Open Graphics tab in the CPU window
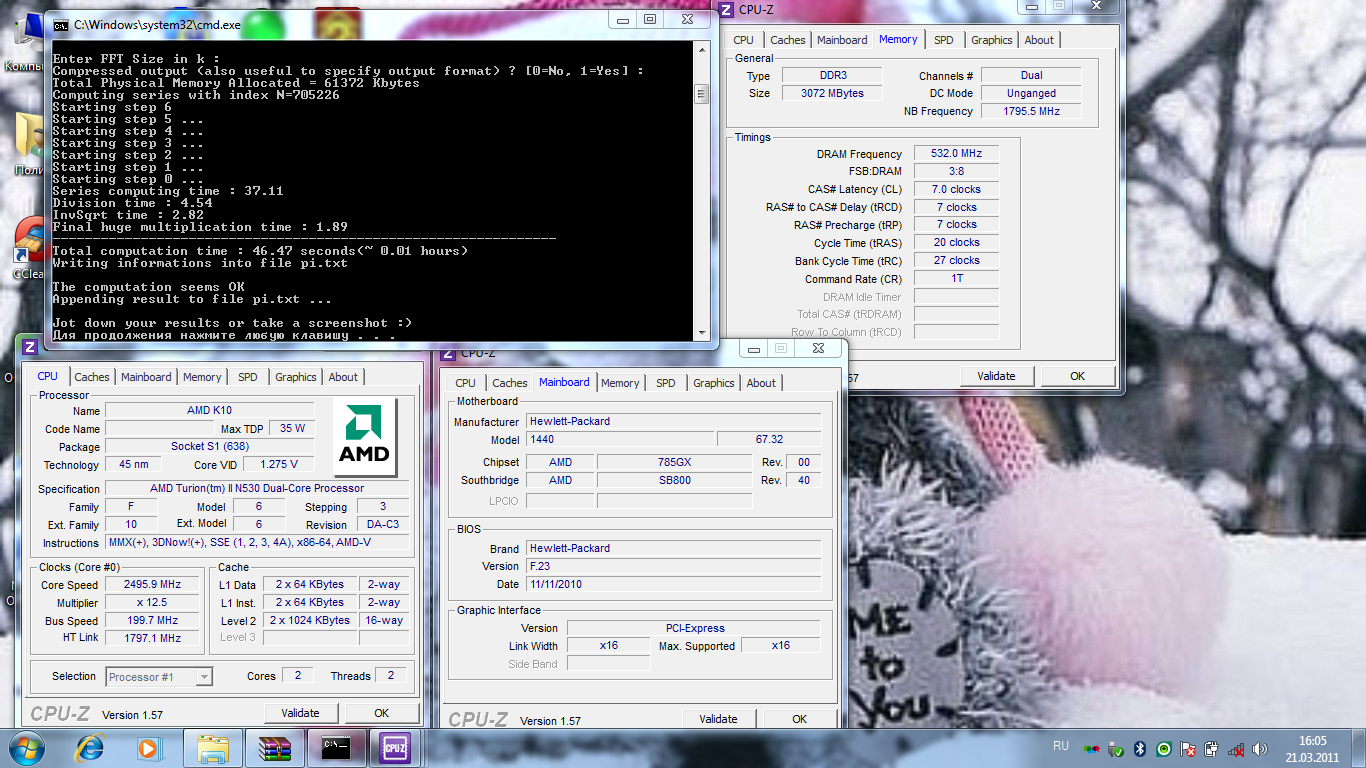 click(x=296, y=377)
